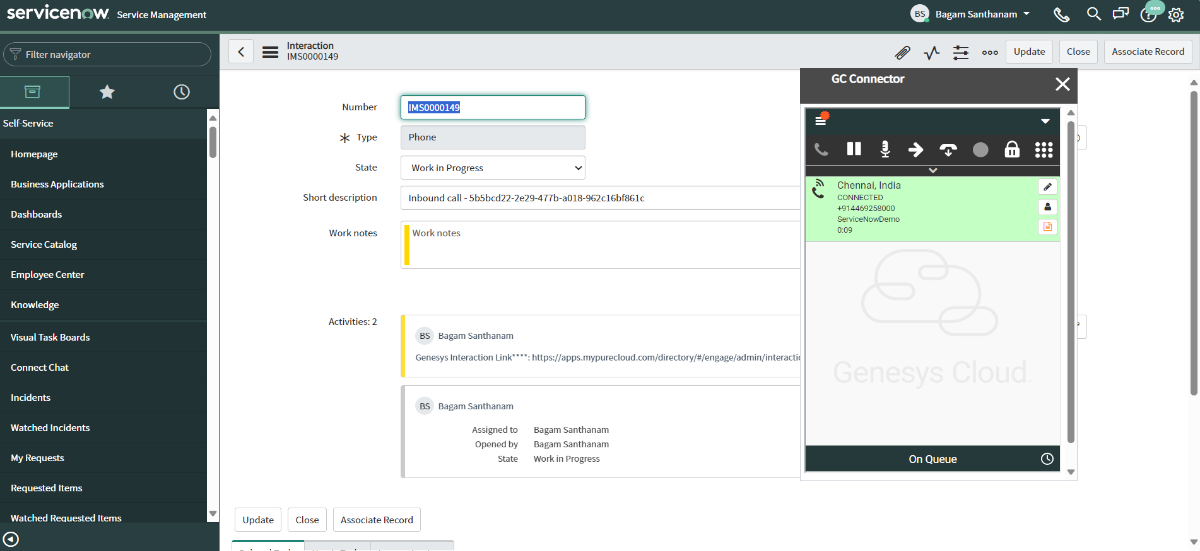Screen dimensions: 1200x551
Task: Open Requested Items module
Action: pyautogui.click(x=46, y=488)
